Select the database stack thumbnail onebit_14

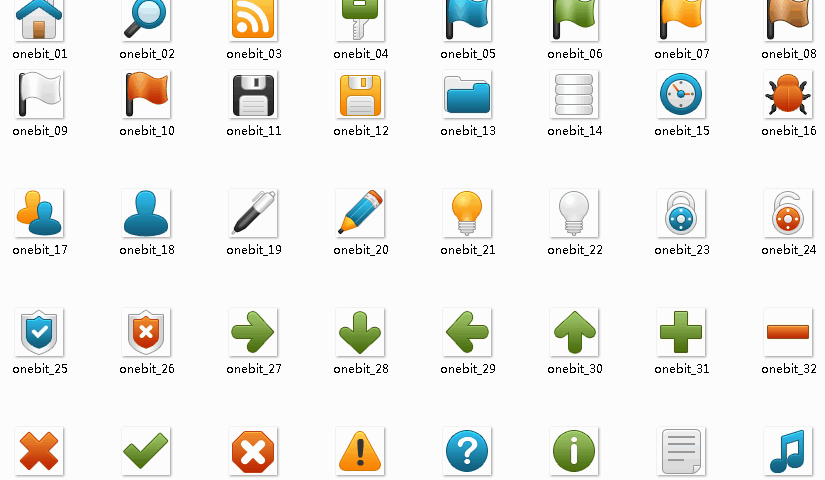pyautogui.click(x=574, y=94)
